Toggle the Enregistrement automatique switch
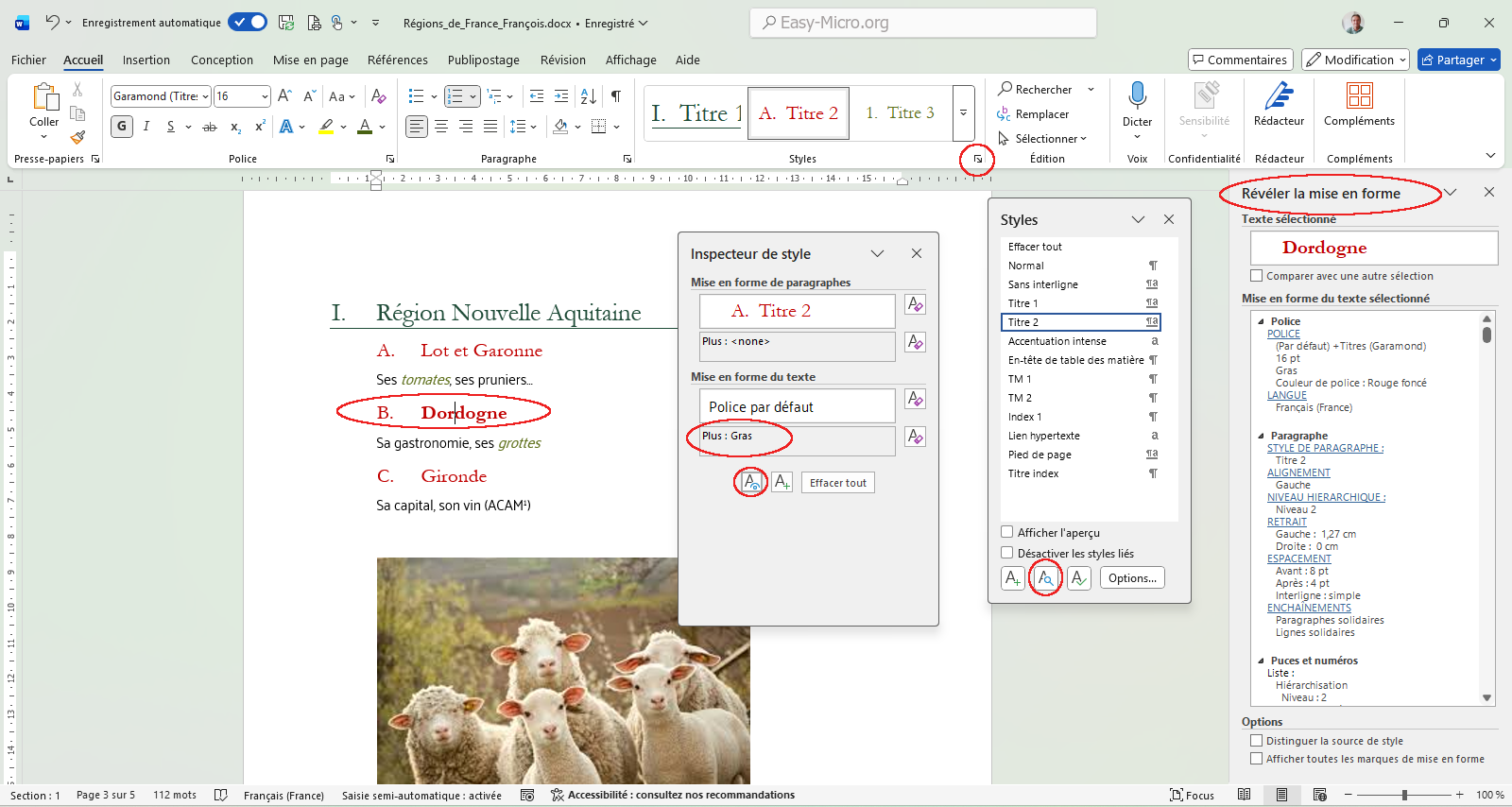The width and height of the screenshot is (1512, 807). coord(248,23)
